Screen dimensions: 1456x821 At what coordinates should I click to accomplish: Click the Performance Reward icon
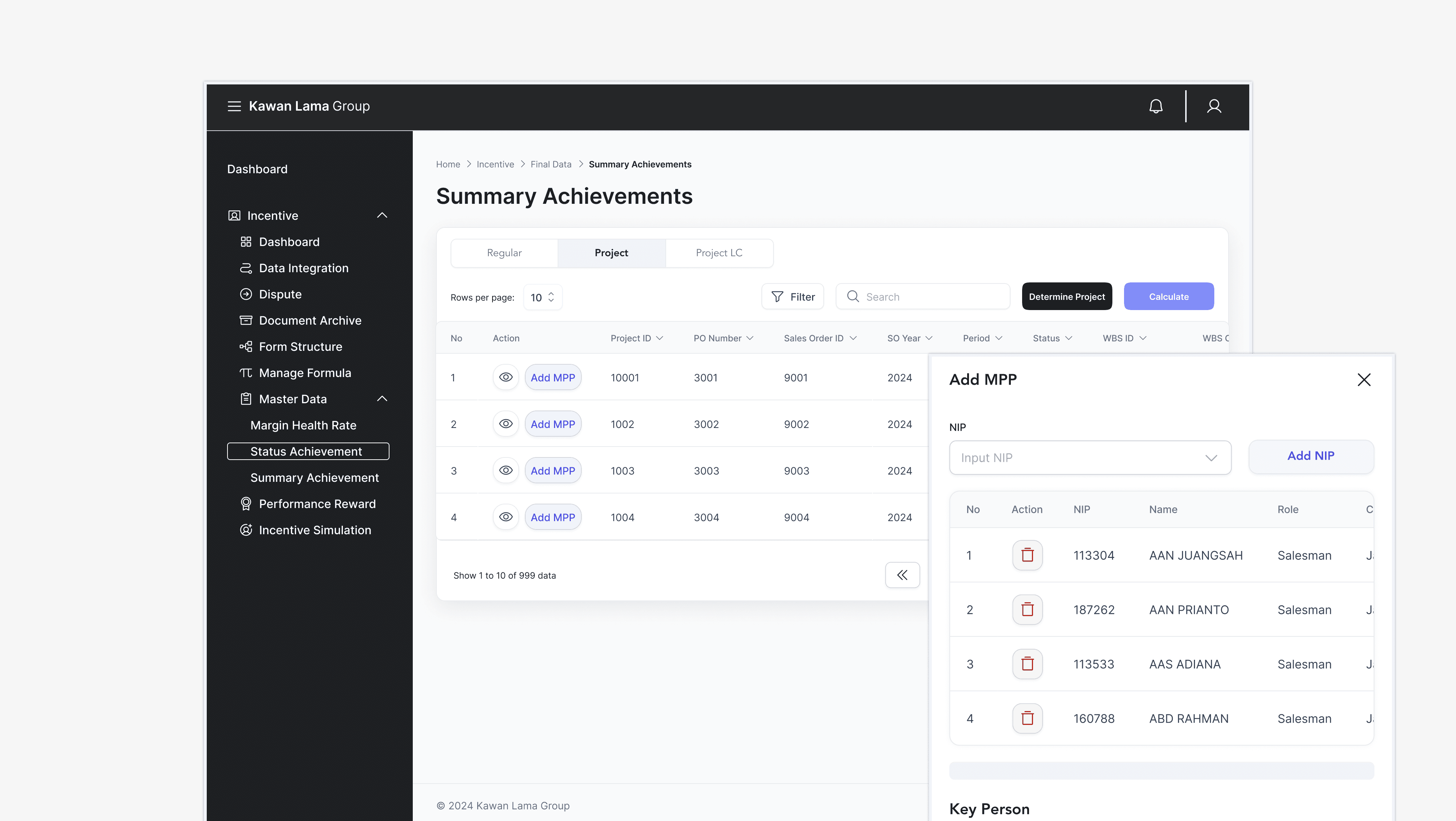[x=246, y=503]
